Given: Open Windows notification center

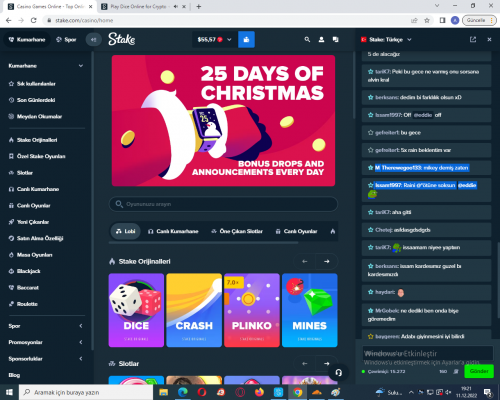Looking at the screenshot, I should (x=487, y=392).
